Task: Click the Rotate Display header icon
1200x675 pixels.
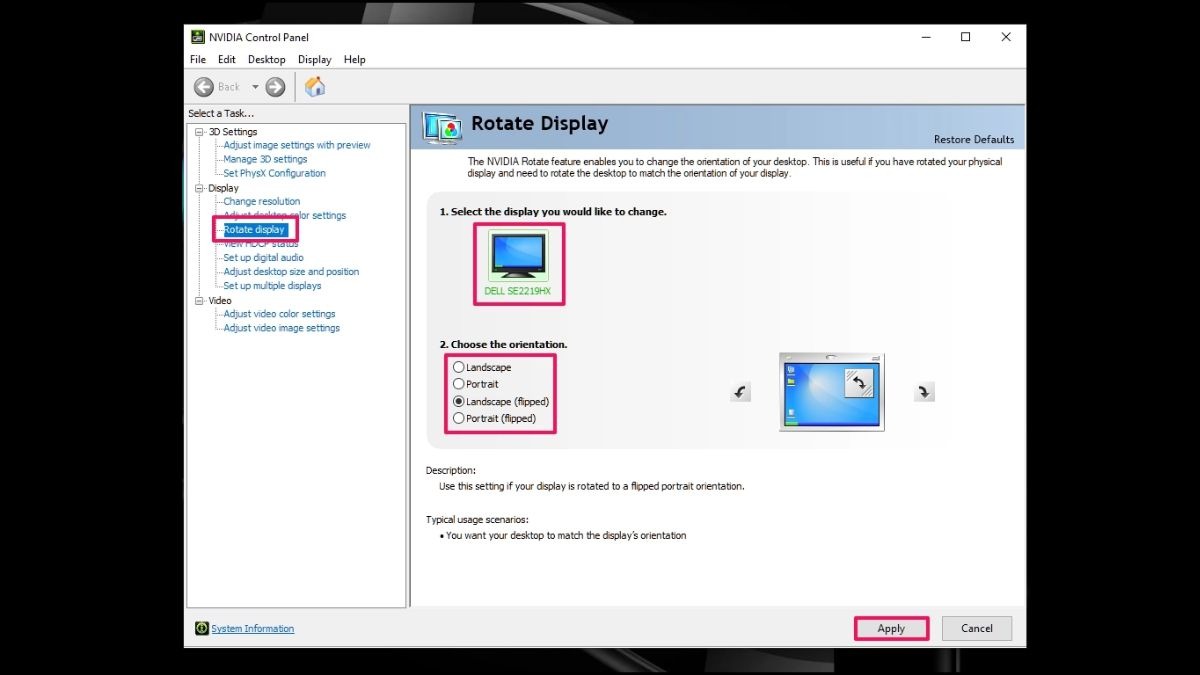Action: click(x=442, y=129)
